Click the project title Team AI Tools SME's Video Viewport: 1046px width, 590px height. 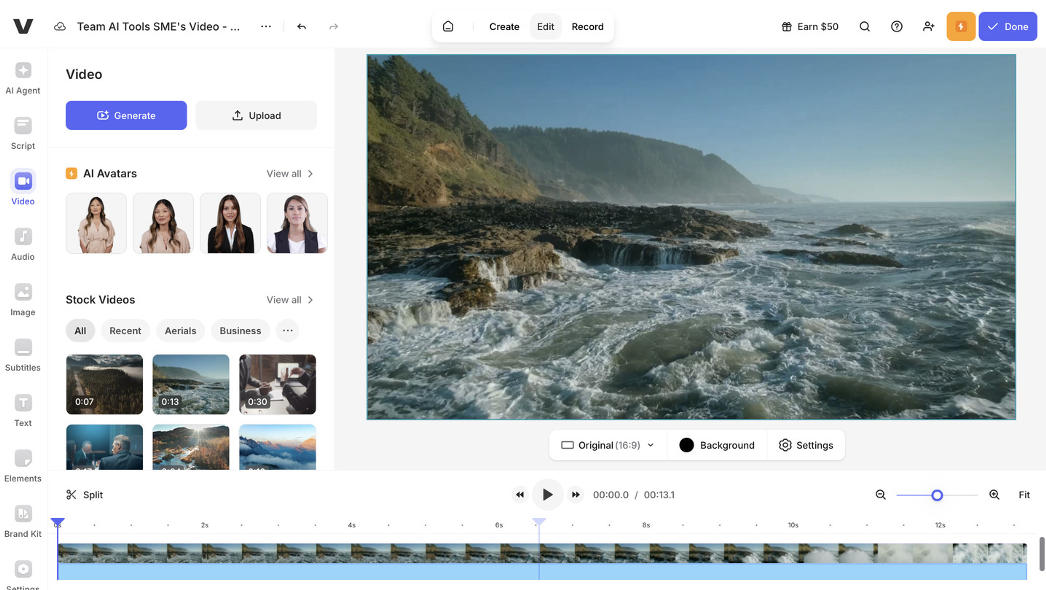coord(158,27)
